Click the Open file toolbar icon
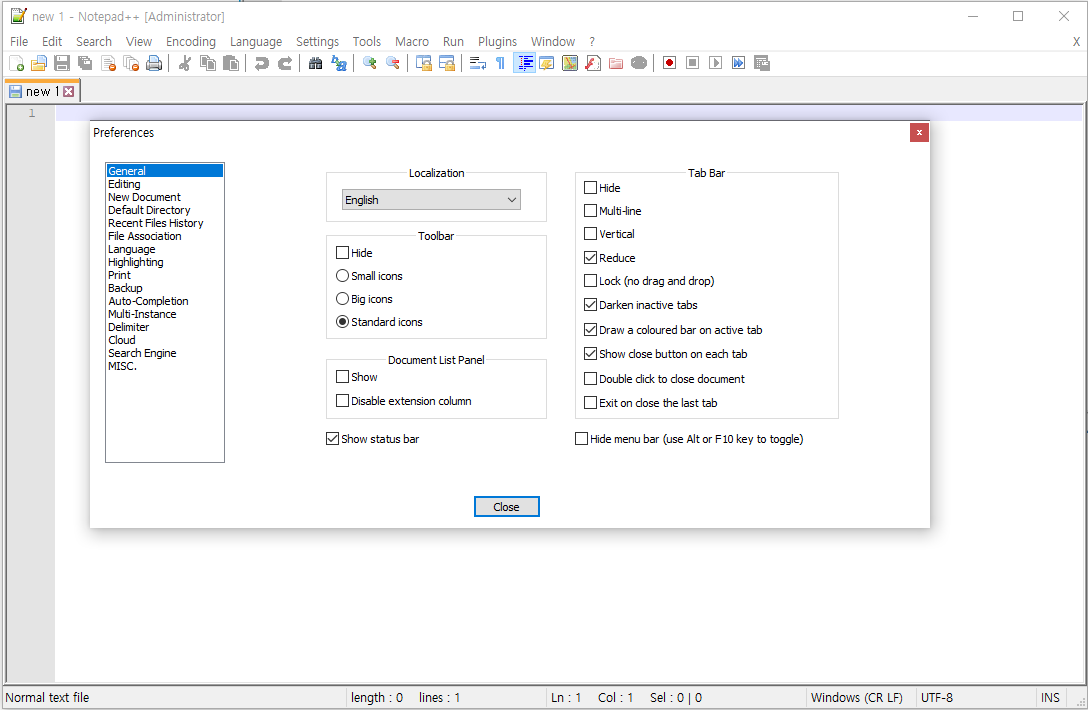1088x710 pixels. pos(39,64)
